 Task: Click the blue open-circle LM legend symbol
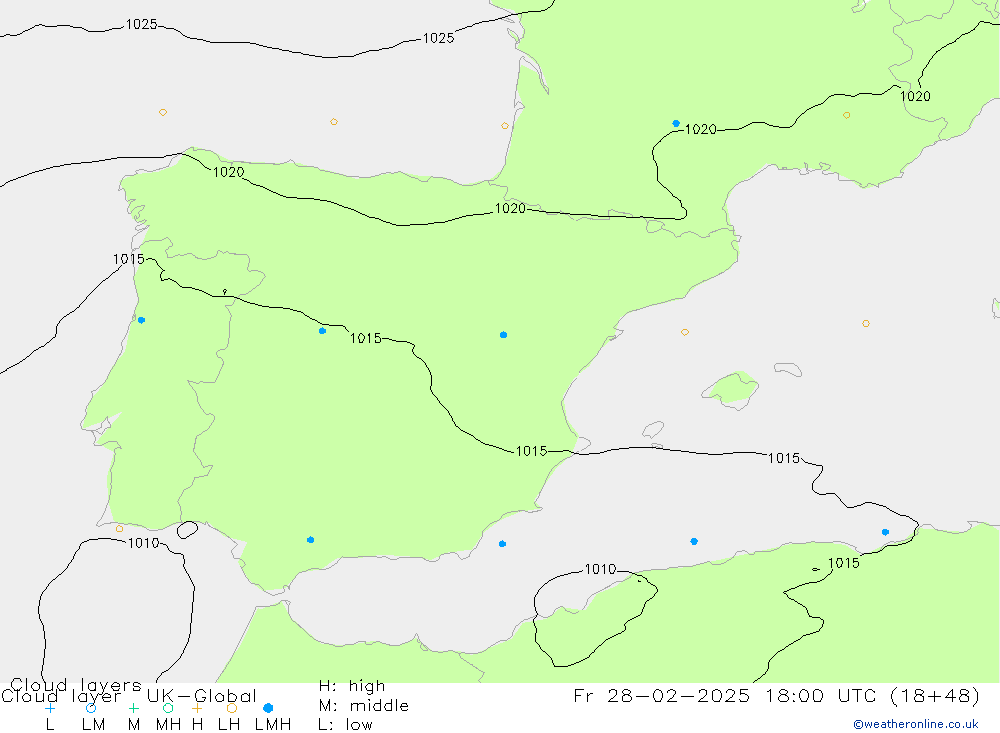tap(91, 708)
